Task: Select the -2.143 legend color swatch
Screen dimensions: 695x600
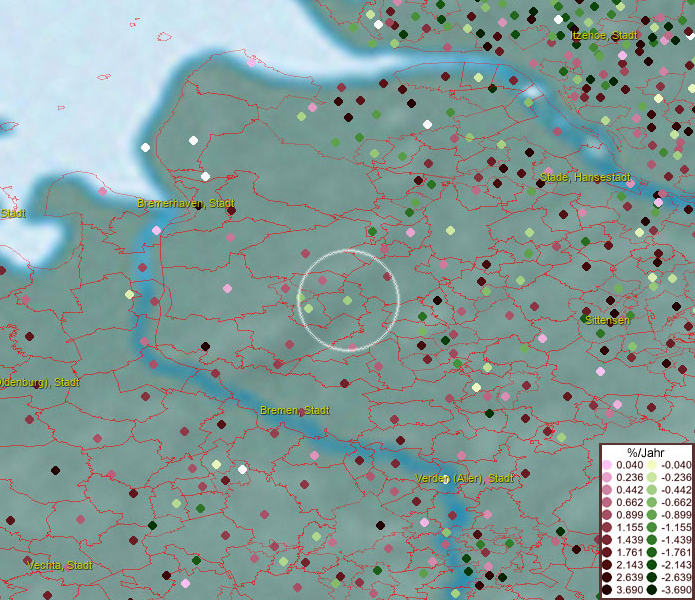Action: [x=652, y=565]
